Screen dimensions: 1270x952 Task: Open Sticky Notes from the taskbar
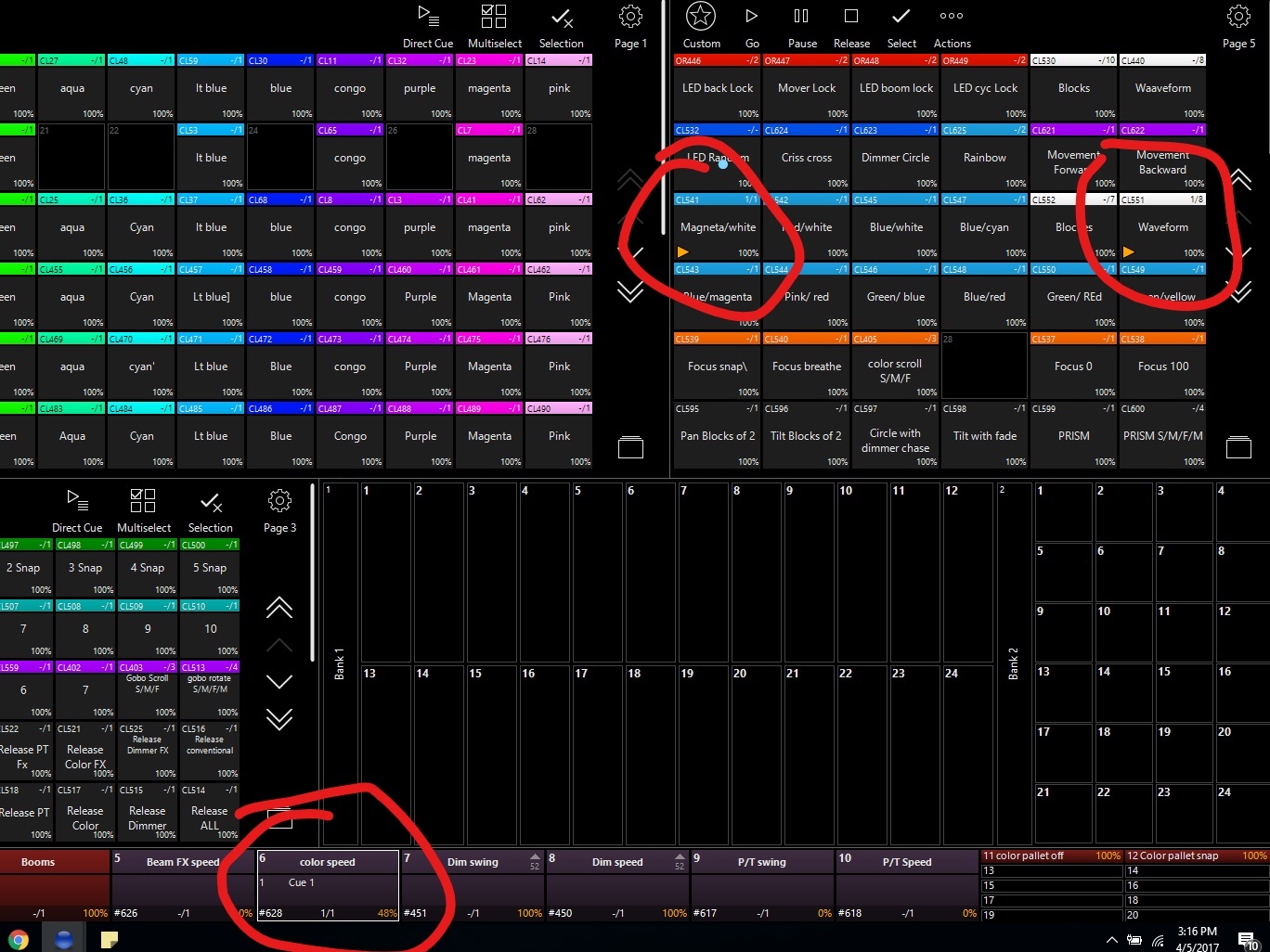click(110, 939)
